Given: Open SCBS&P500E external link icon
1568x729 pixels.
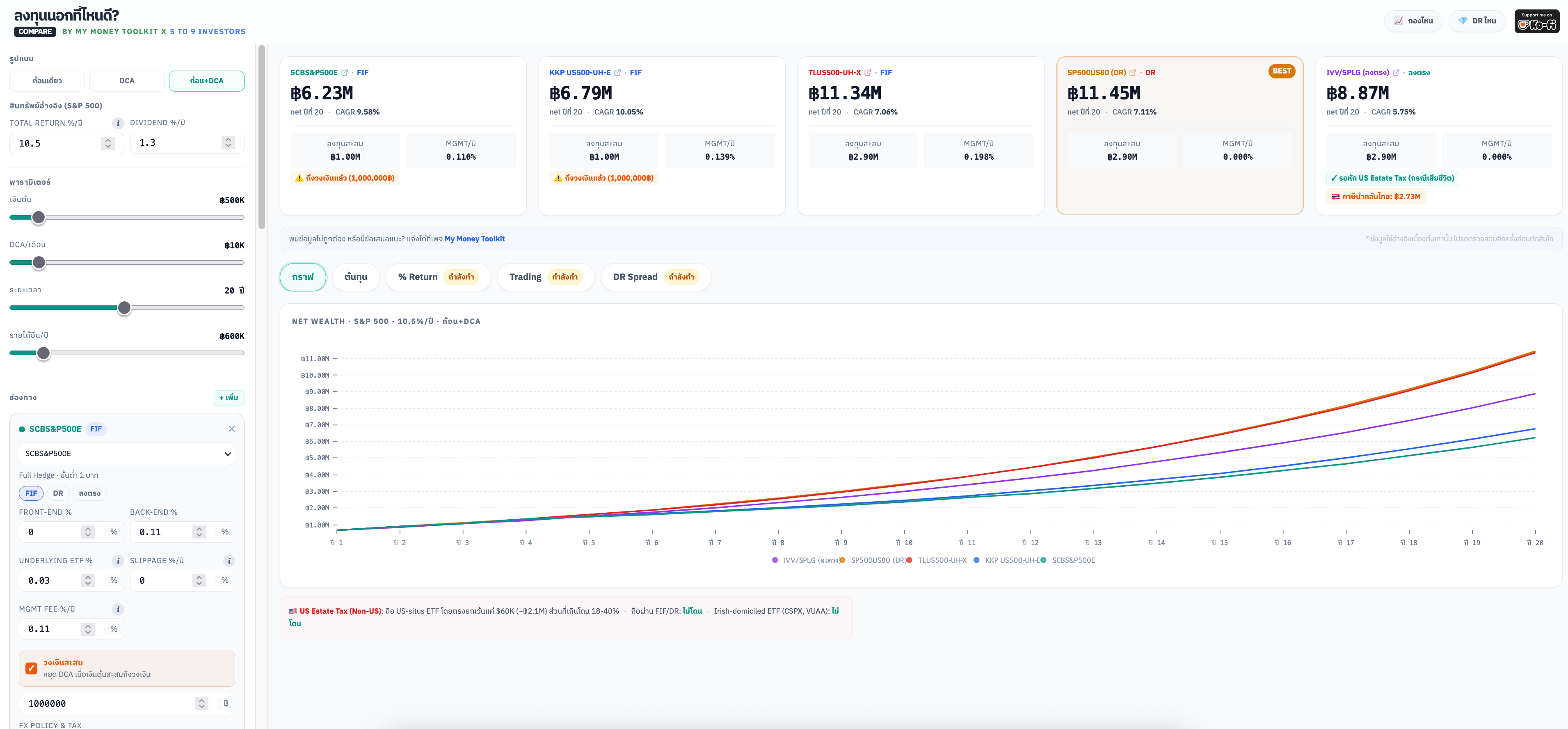Looking at the screenshot, I should point(345,73).
